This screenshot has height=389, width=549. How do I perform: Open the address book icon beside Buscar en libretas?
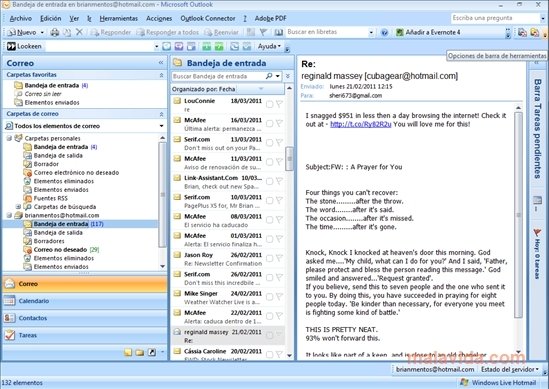(279, 32)
